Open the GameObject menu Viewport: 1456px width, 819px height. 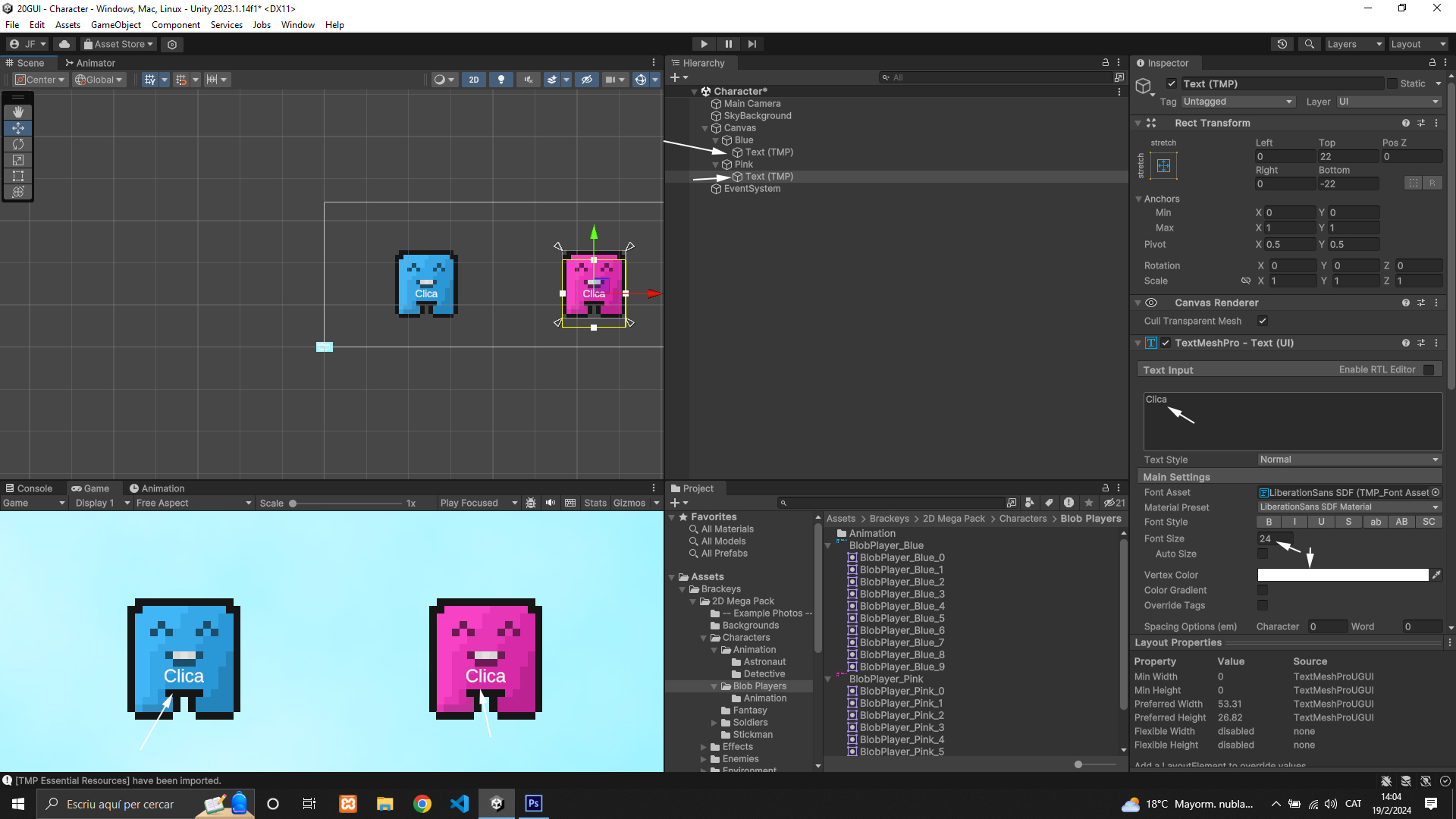115,25
